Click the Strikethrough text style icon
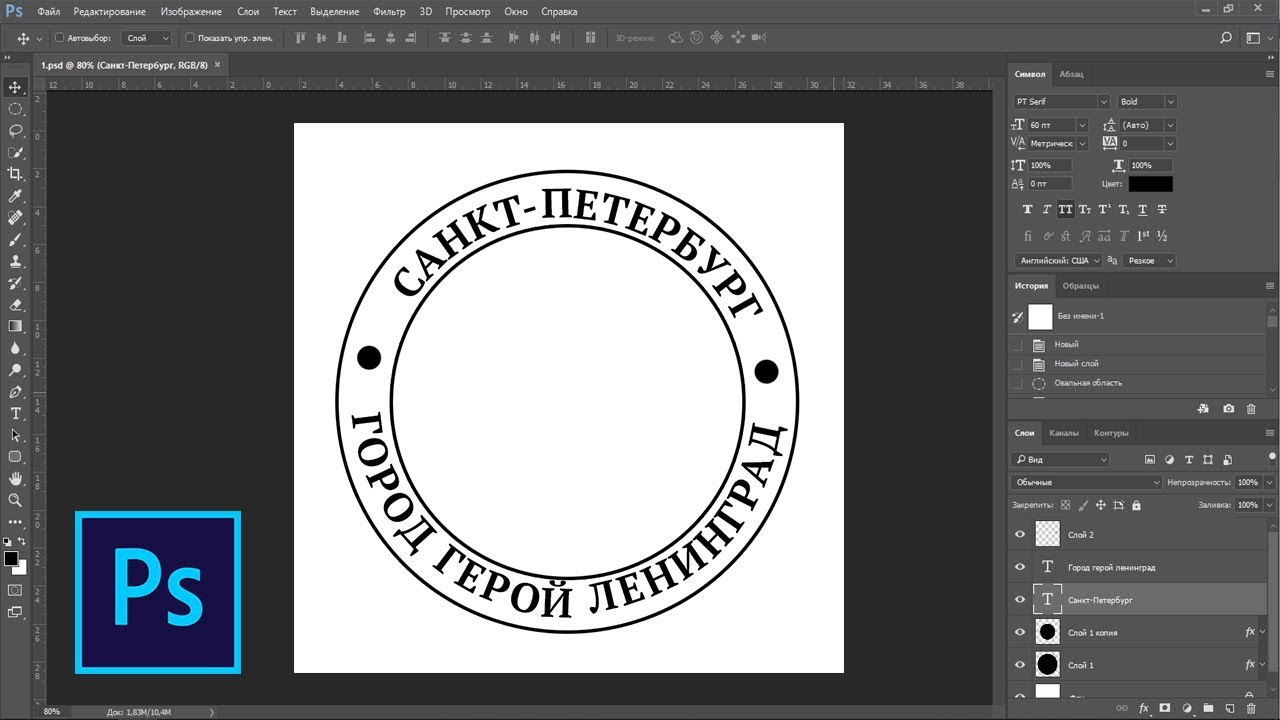The image size is (1280, 720). (x=1161, y=210)
